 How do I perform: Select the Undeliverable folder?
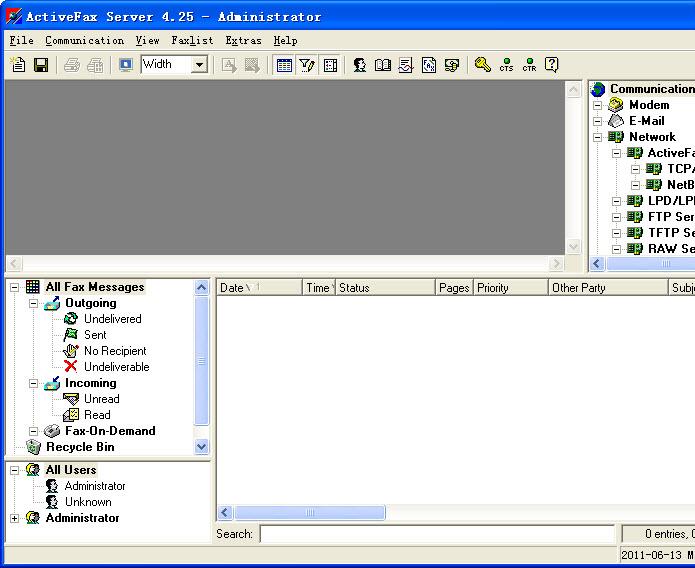117,367
